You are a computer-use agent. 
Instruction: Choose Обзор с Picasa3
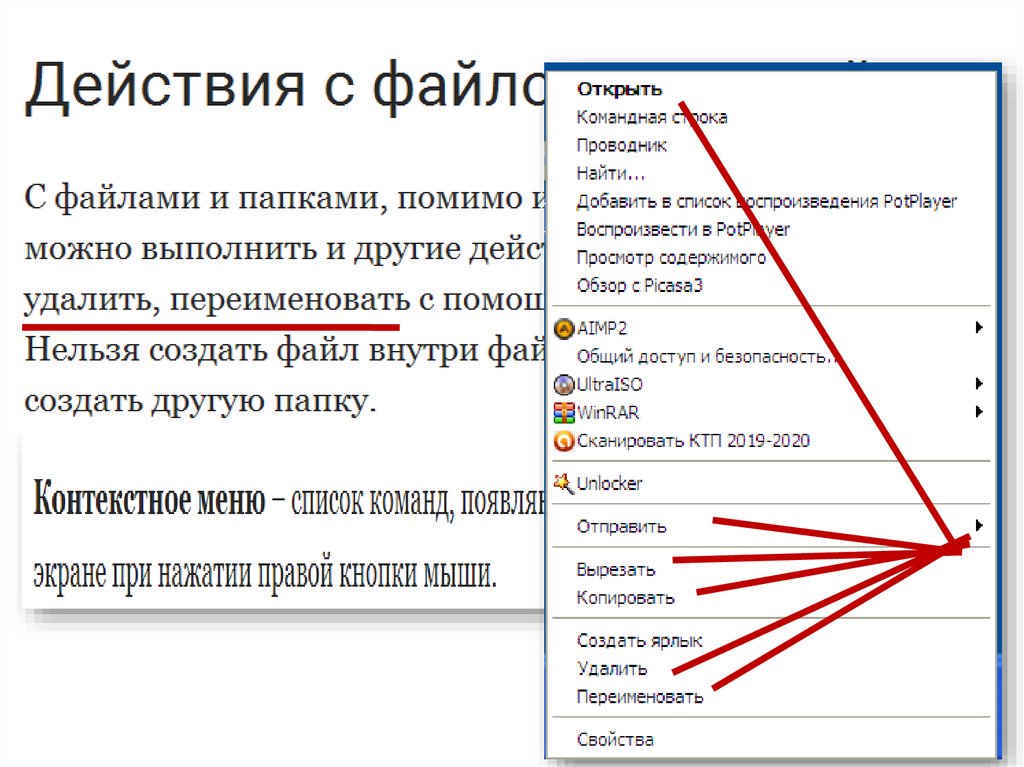639,286
